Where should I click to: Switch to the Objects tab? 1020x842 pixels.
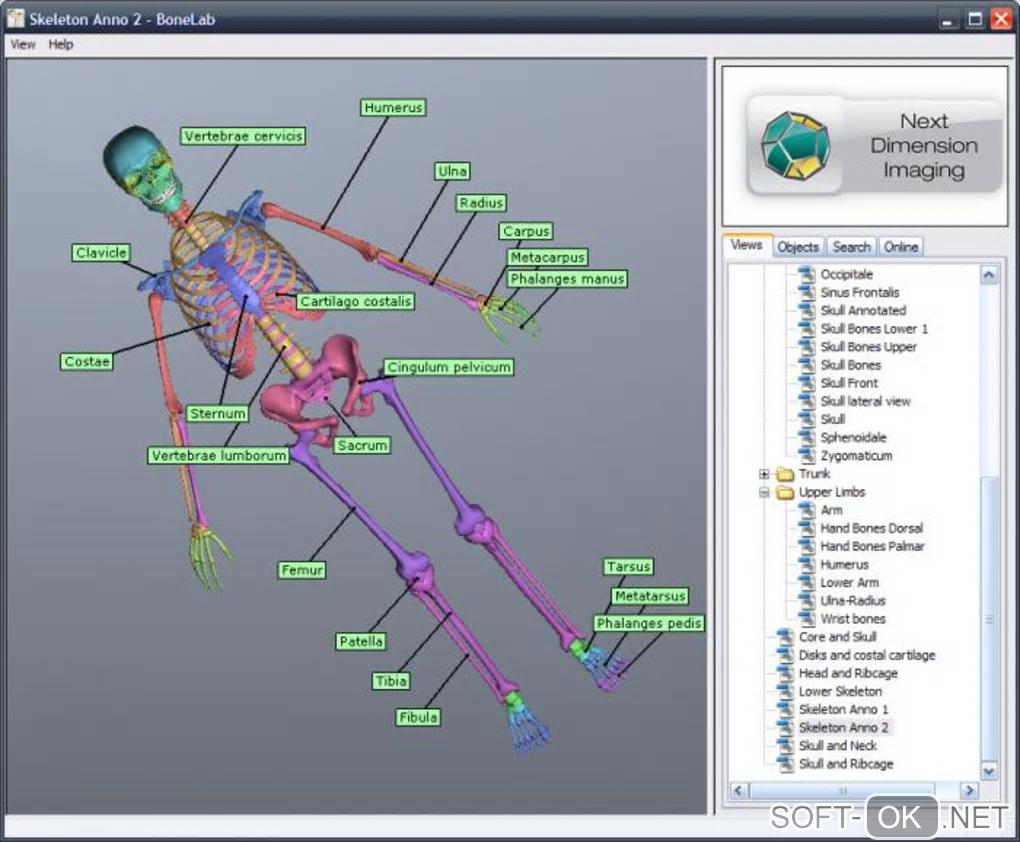click(798, 247)
